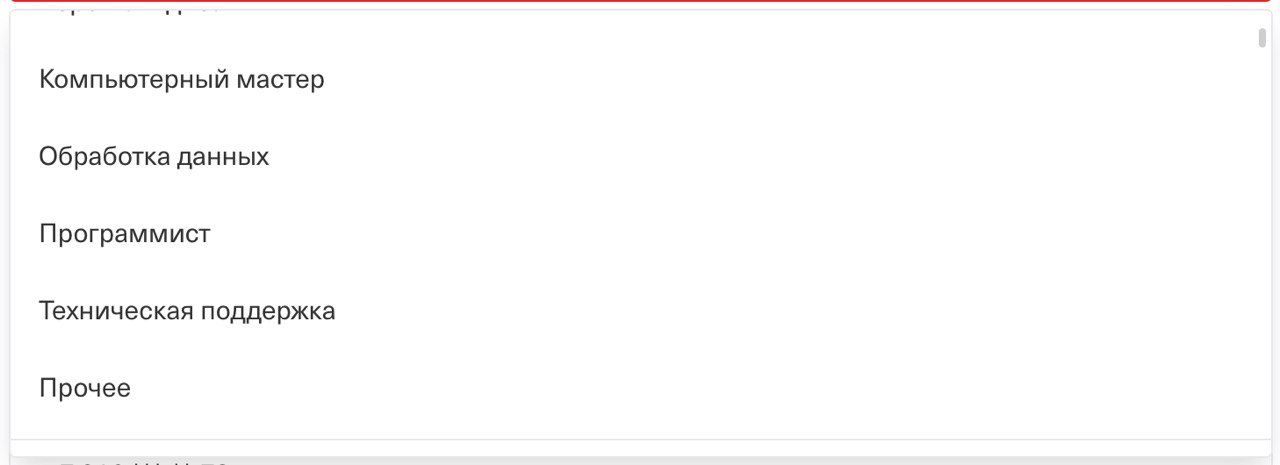The image size is (1280, 465).
Task: Click the cut-off text below the dropdown panel
Action: 145,462
